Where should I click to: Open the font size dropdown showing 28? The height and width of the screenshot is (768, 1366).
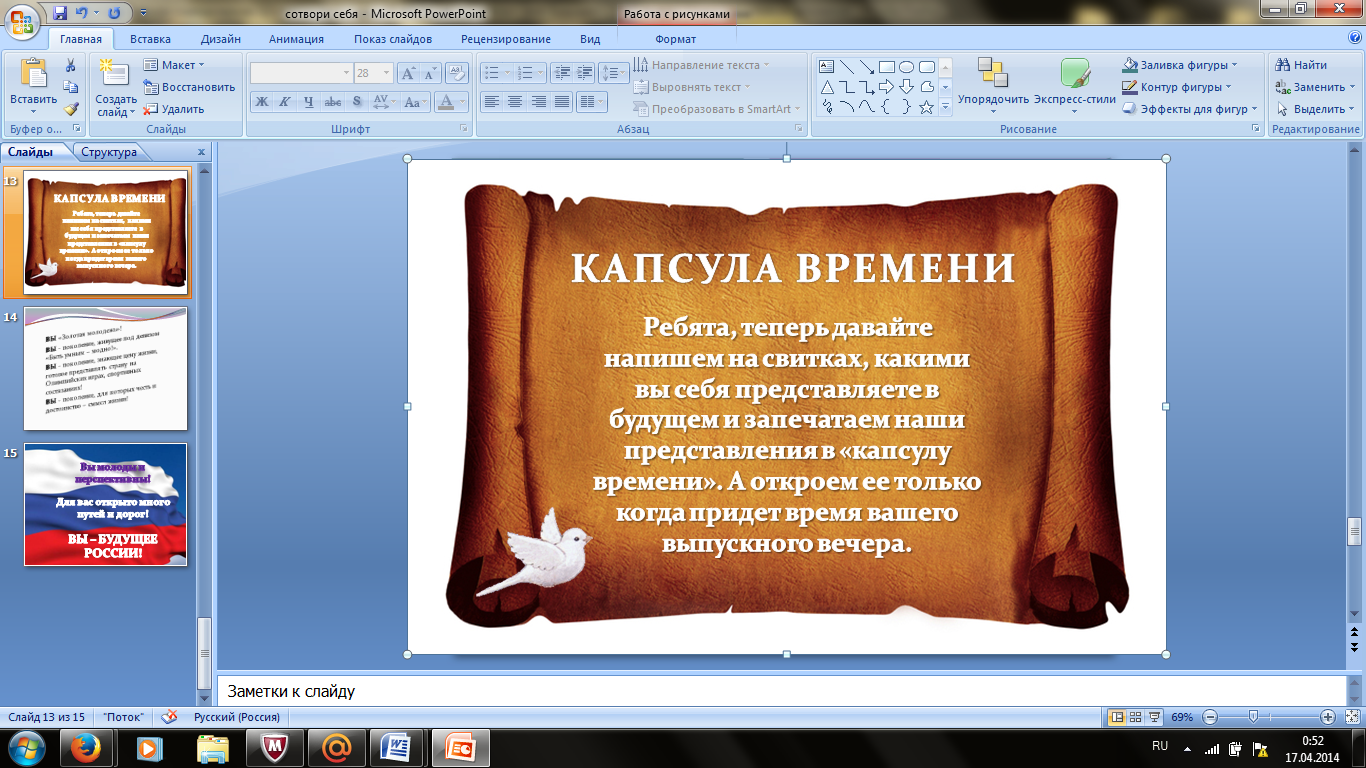[373, 73]
